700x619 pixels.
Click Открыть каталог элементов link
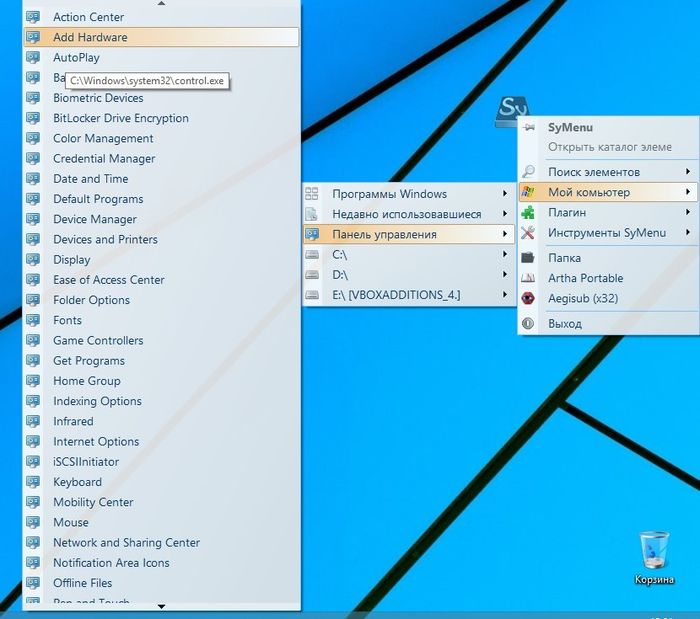[x=609, y=147]
